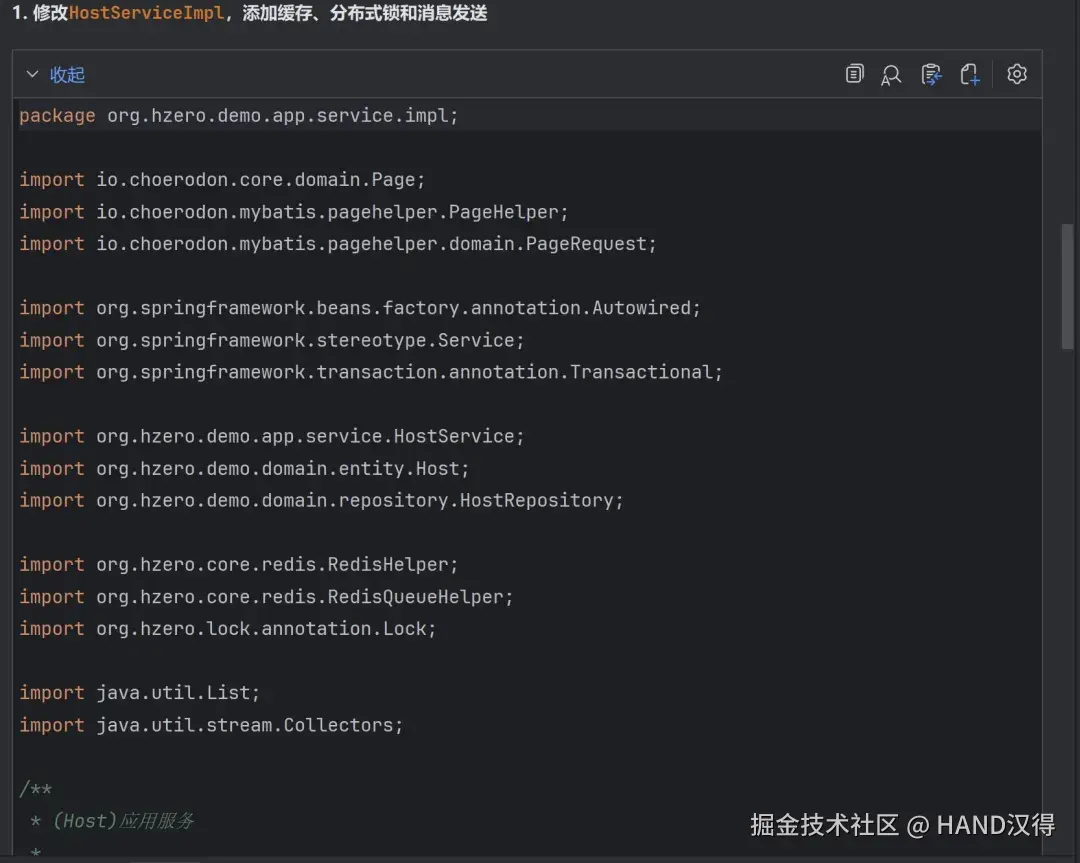Image resolution: width=1080 pixels, height=863 pixels.
Task: Click the vertical scrollbar thumb
Action: [x=1067, y=285]
